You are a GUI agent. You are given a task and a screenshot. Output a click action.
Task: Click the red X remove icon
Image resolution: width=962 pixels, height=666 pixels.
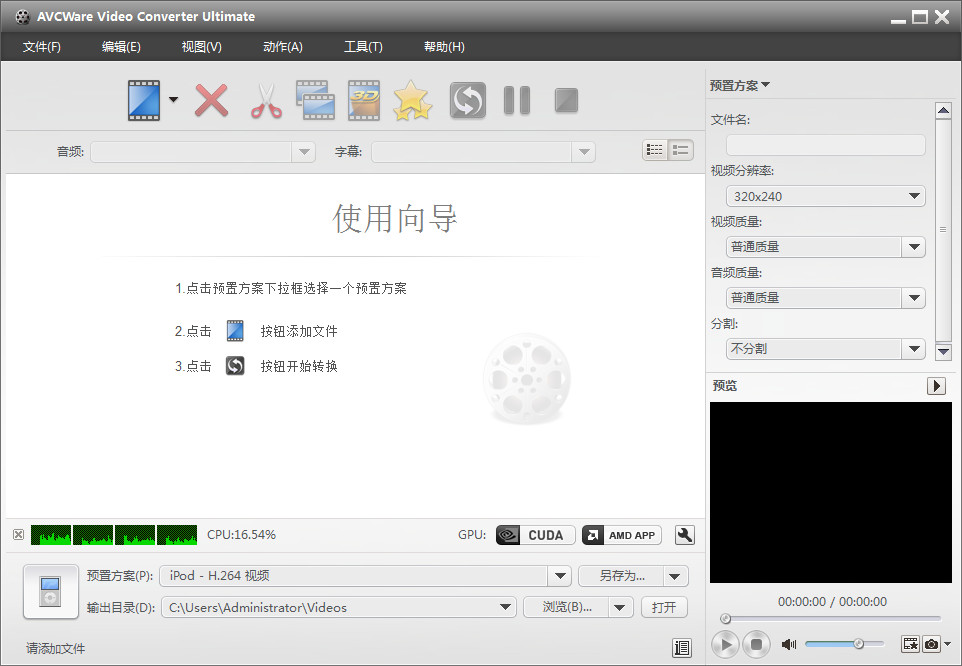(212, 100)
